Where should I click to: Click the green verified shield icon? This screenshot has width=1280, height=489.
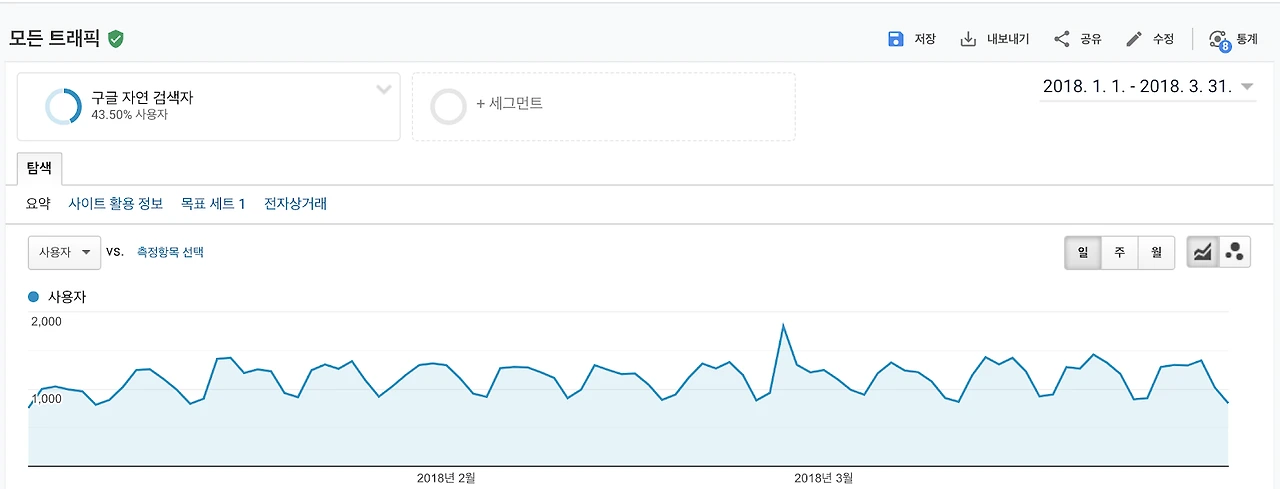pyautogui.click(x=116, y=39)
